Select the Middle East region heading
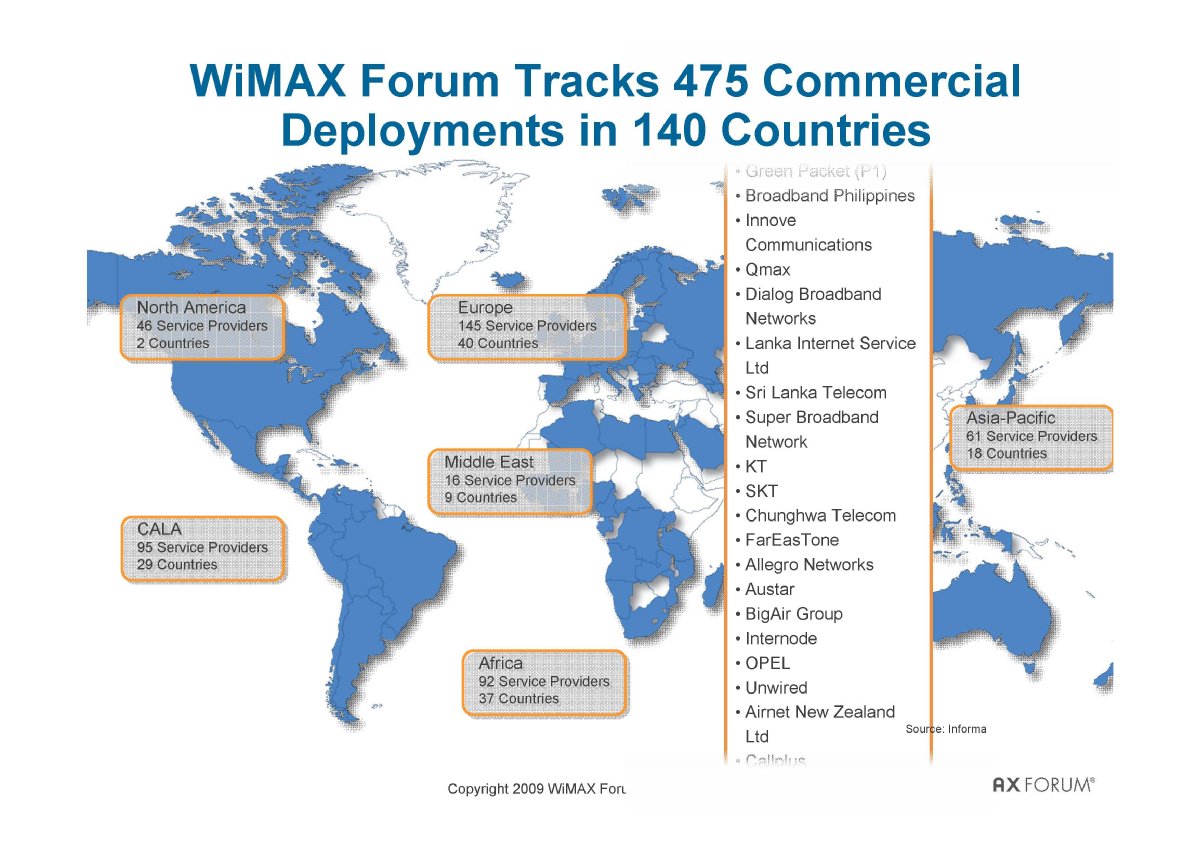The image size is (1200, 848). [x=489, y=462]
